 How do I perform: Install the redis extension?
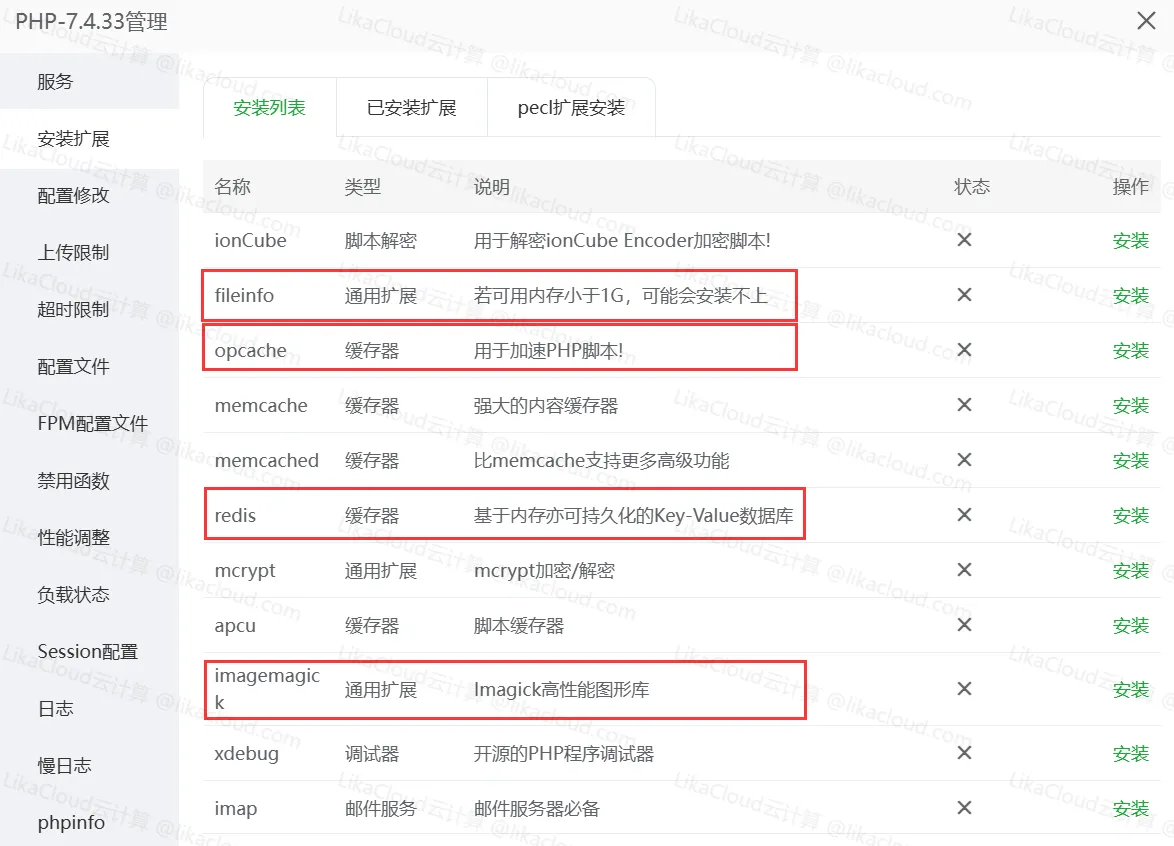click(x=1129, y=515)
